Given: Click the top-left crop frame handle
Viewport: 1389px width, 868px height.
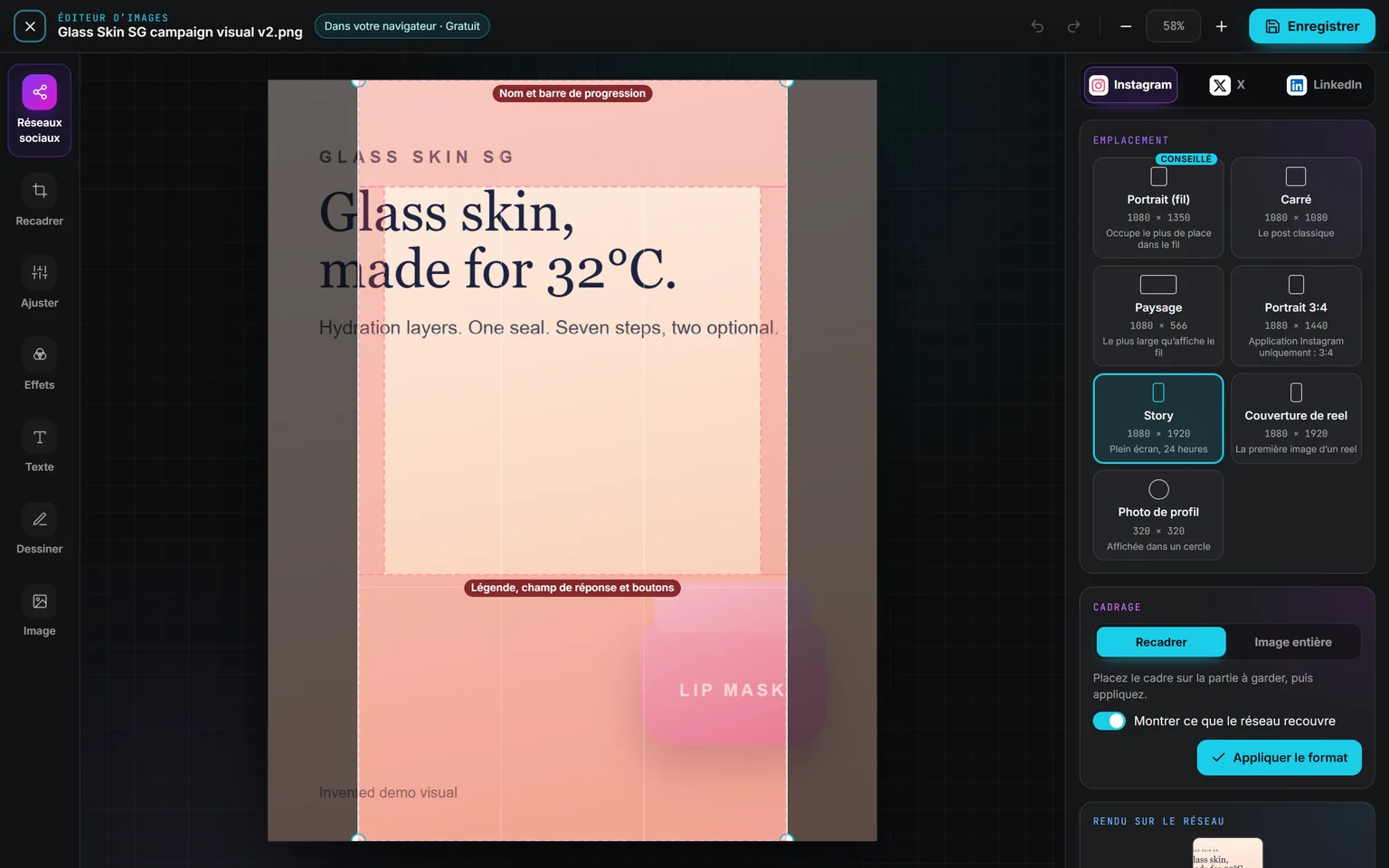Looking at the screenshot, I should [x=358, y=81].
